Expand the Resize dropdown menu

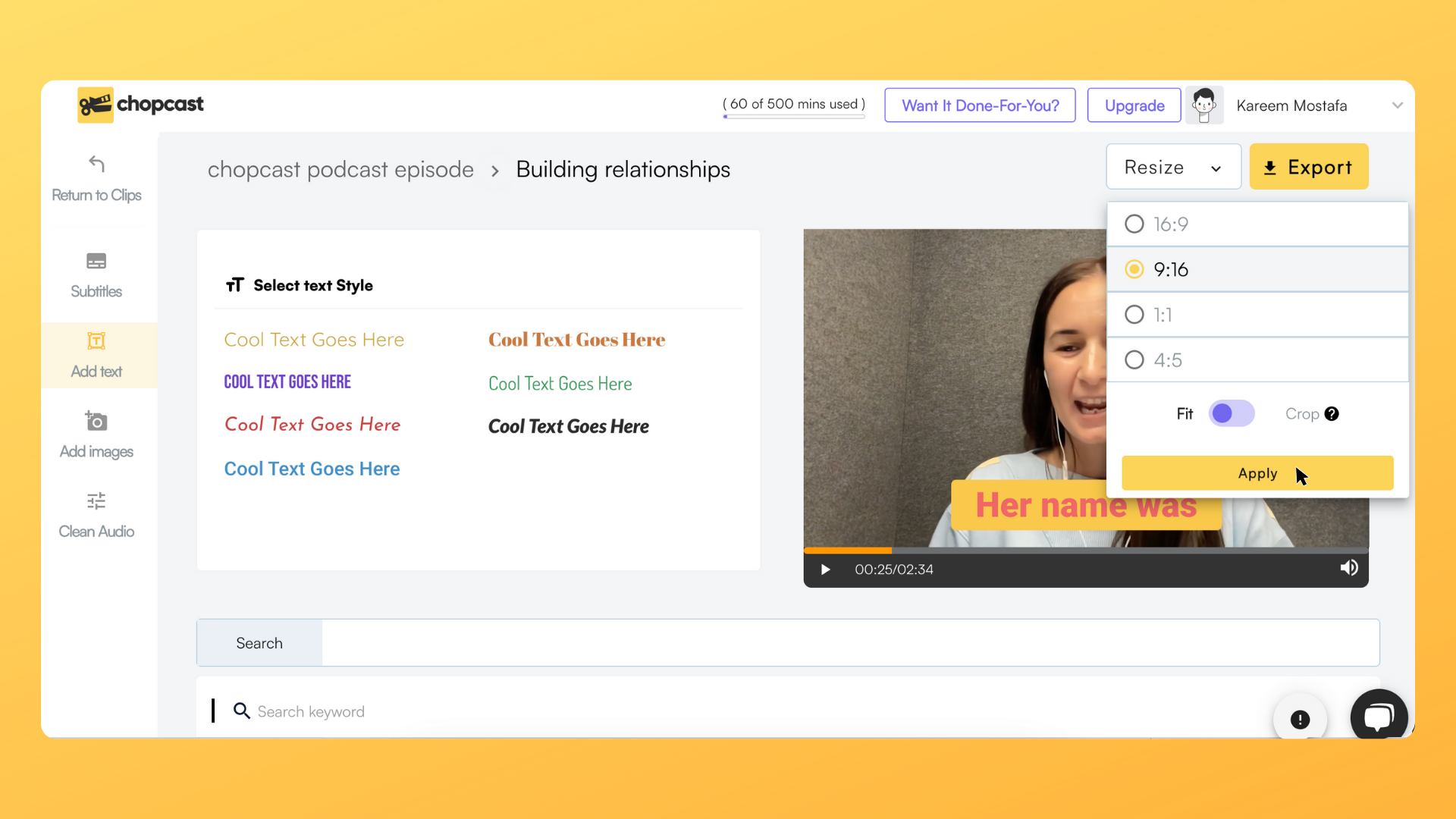click(x=1172, y=167)
